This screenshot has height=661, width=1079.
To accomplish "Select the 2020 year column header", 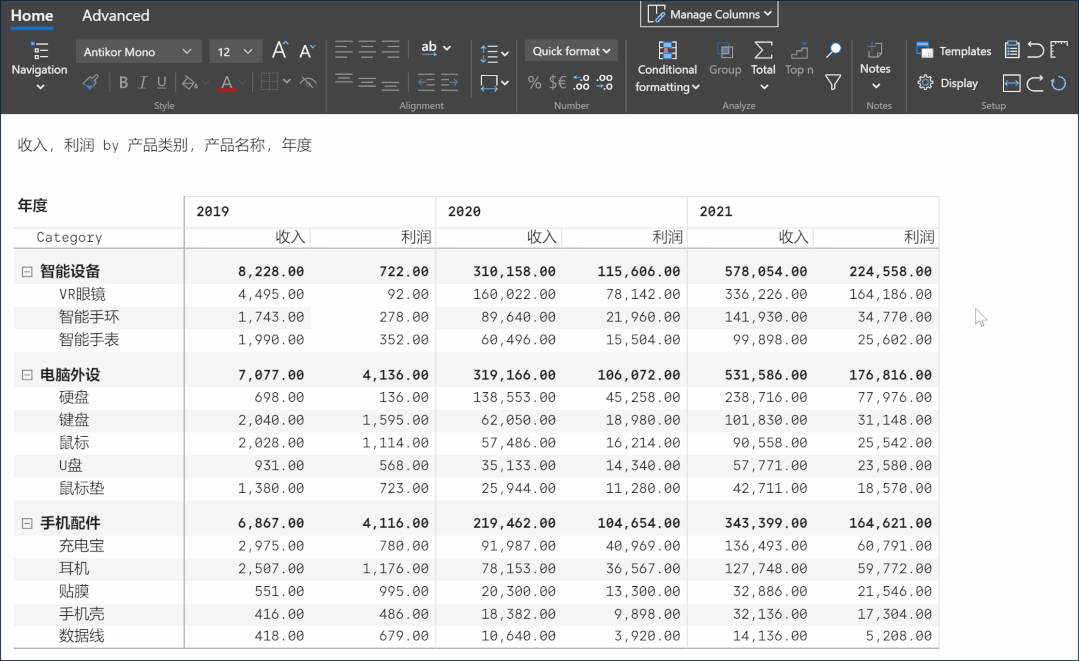I will pyautogui.click(x=562, y=212).
